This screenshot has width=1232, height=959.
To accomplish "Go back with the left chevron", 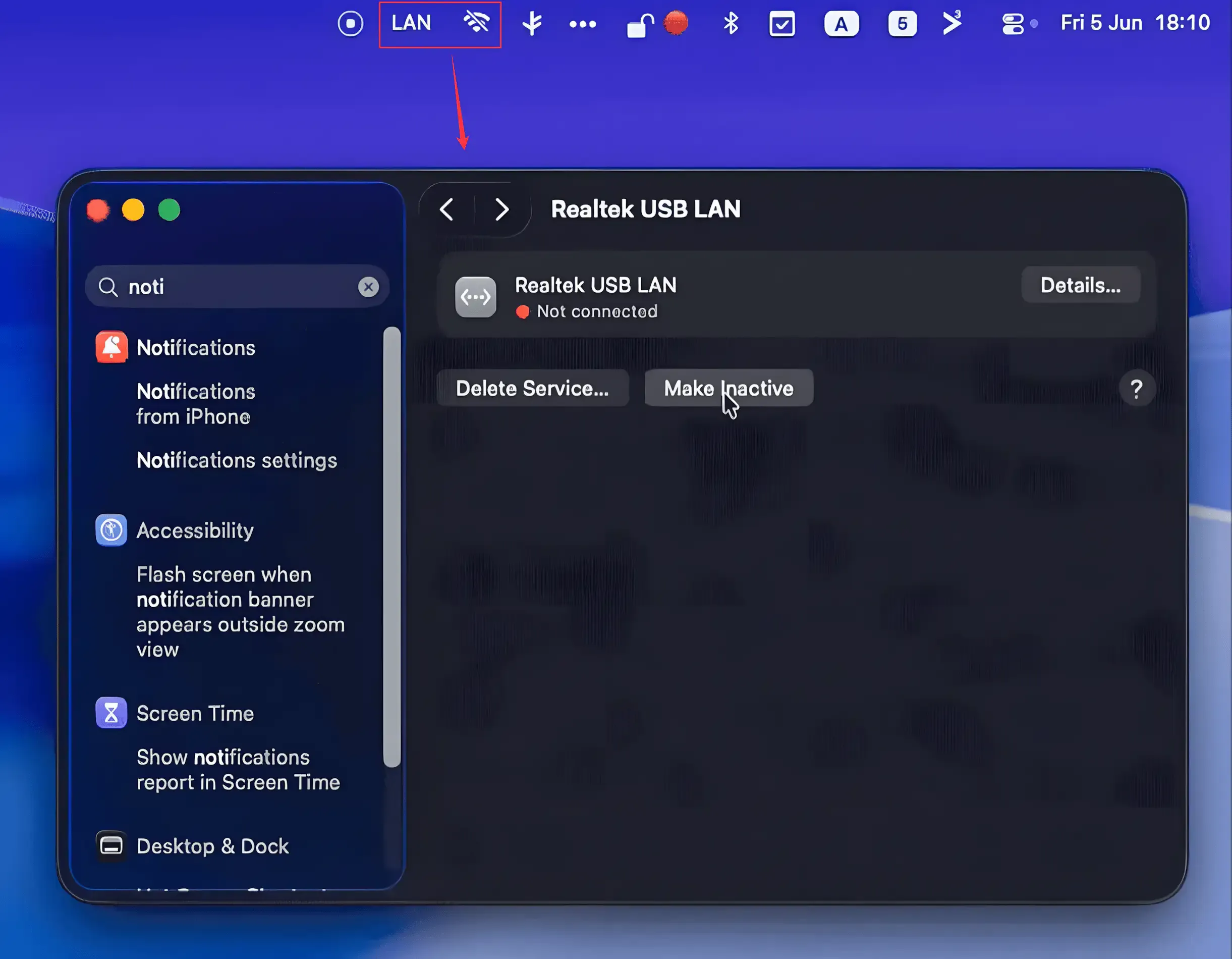I will pyautogui.click(x=447, y=210).
